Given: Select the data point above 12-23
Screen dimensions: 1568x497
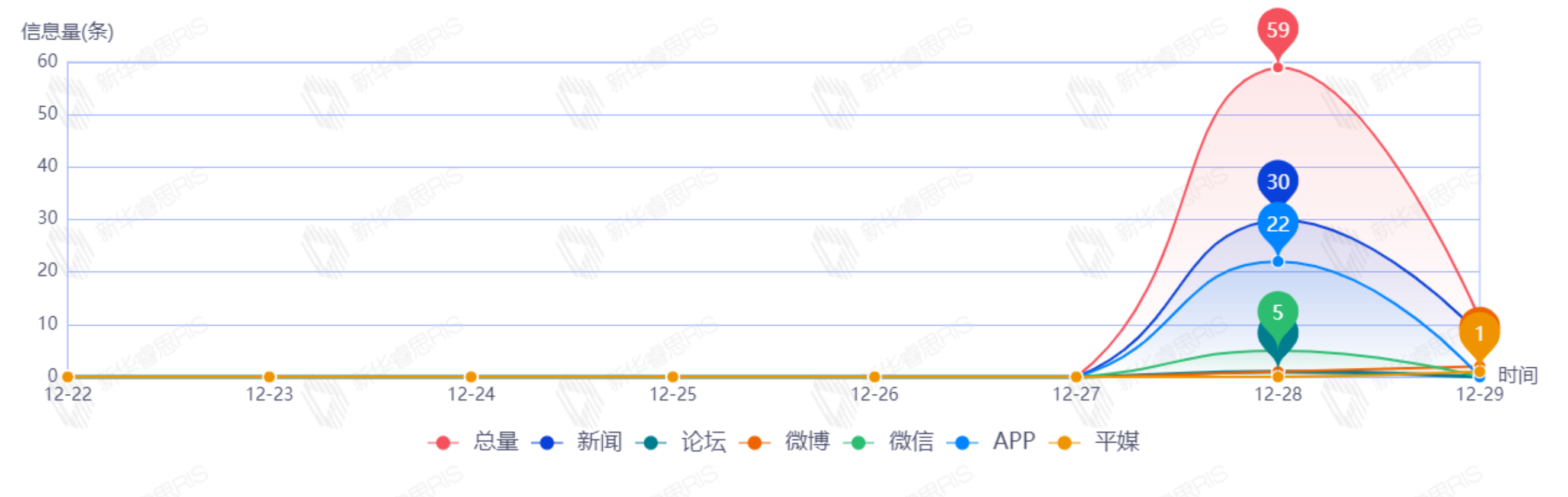Looking at the screenshot, I should click(x=269, y=377).
